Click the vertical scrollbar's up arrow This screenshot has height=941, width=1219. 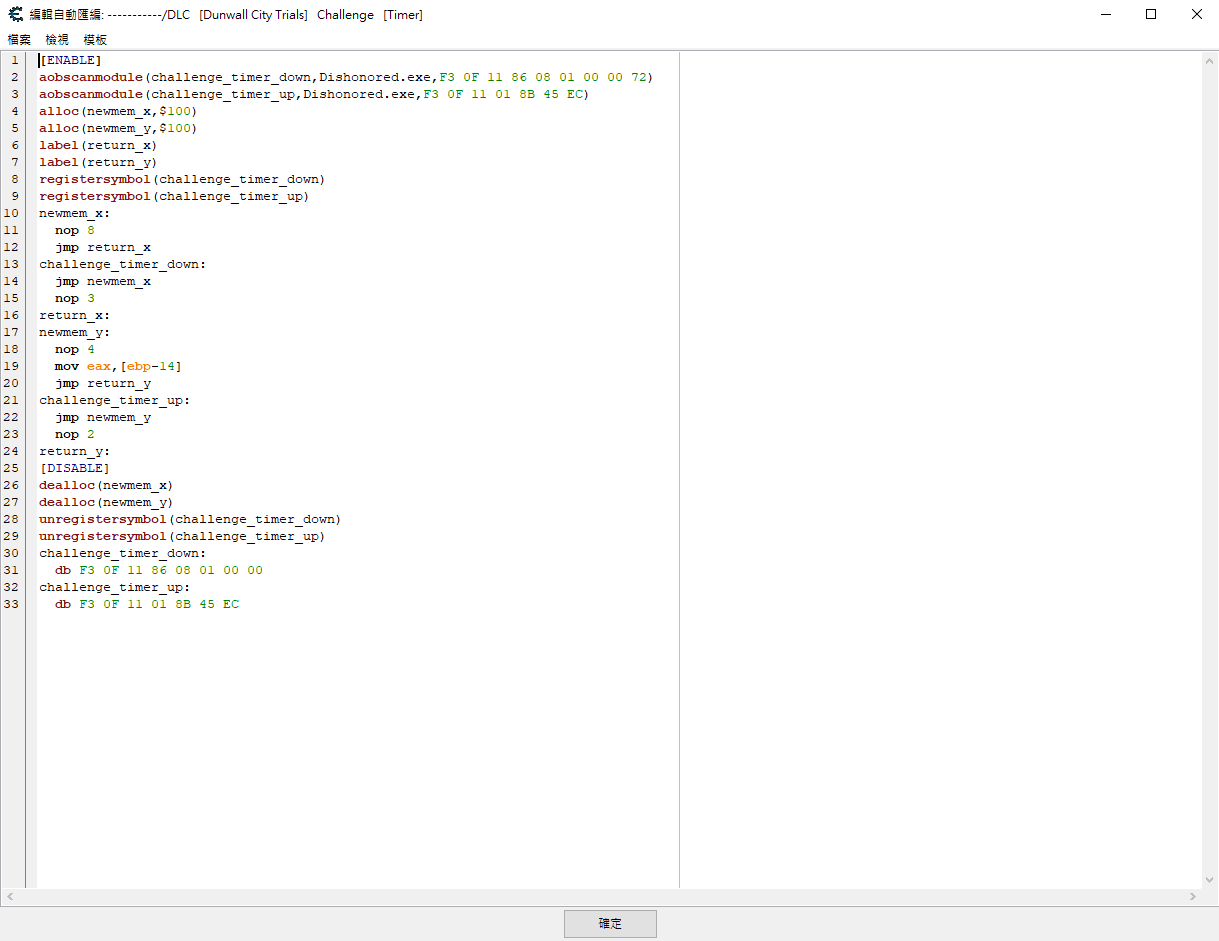click(x=1210, y=61)
